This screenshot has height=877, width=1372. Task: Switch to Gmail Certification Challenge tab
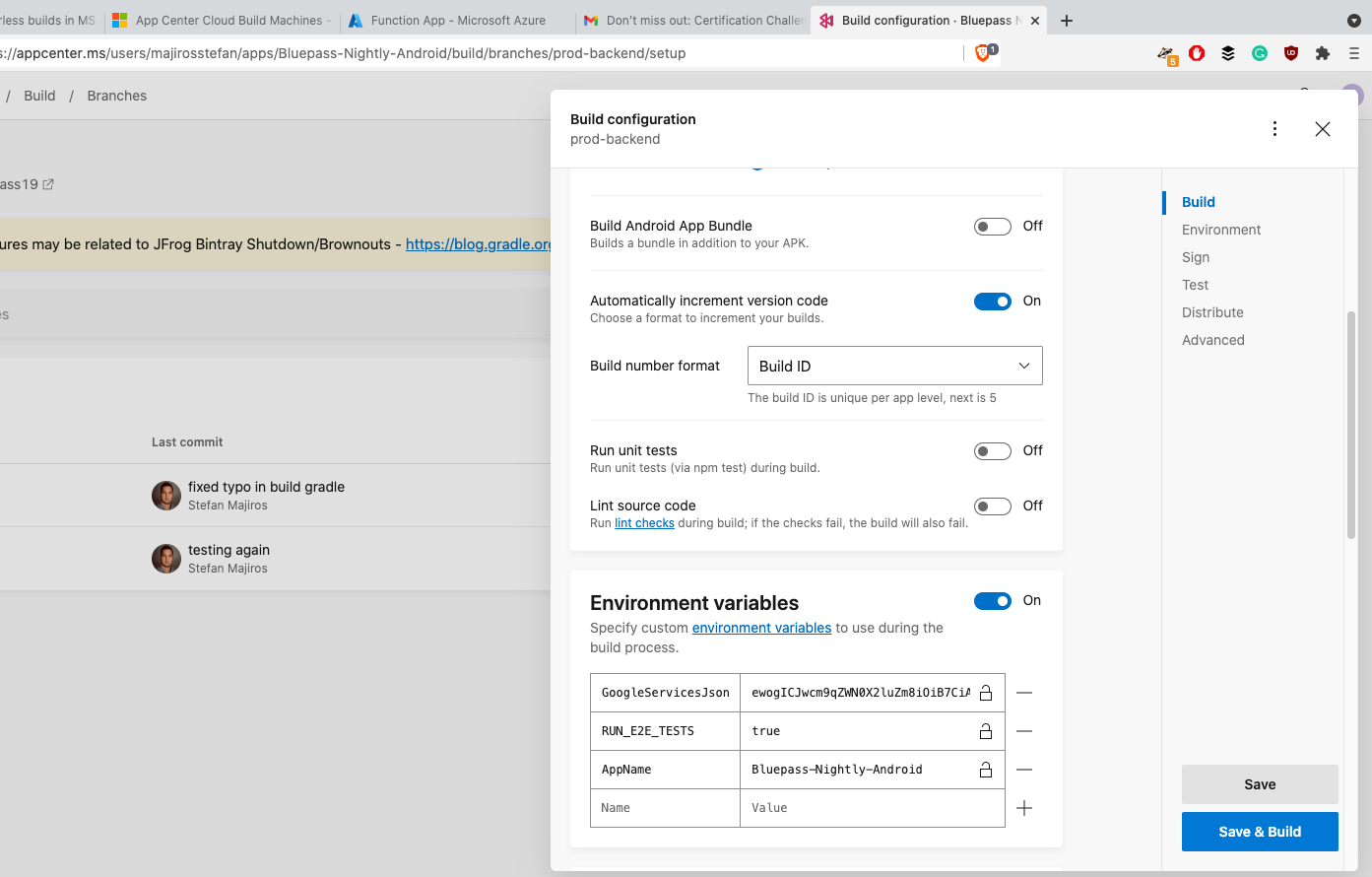pos(693,20)
